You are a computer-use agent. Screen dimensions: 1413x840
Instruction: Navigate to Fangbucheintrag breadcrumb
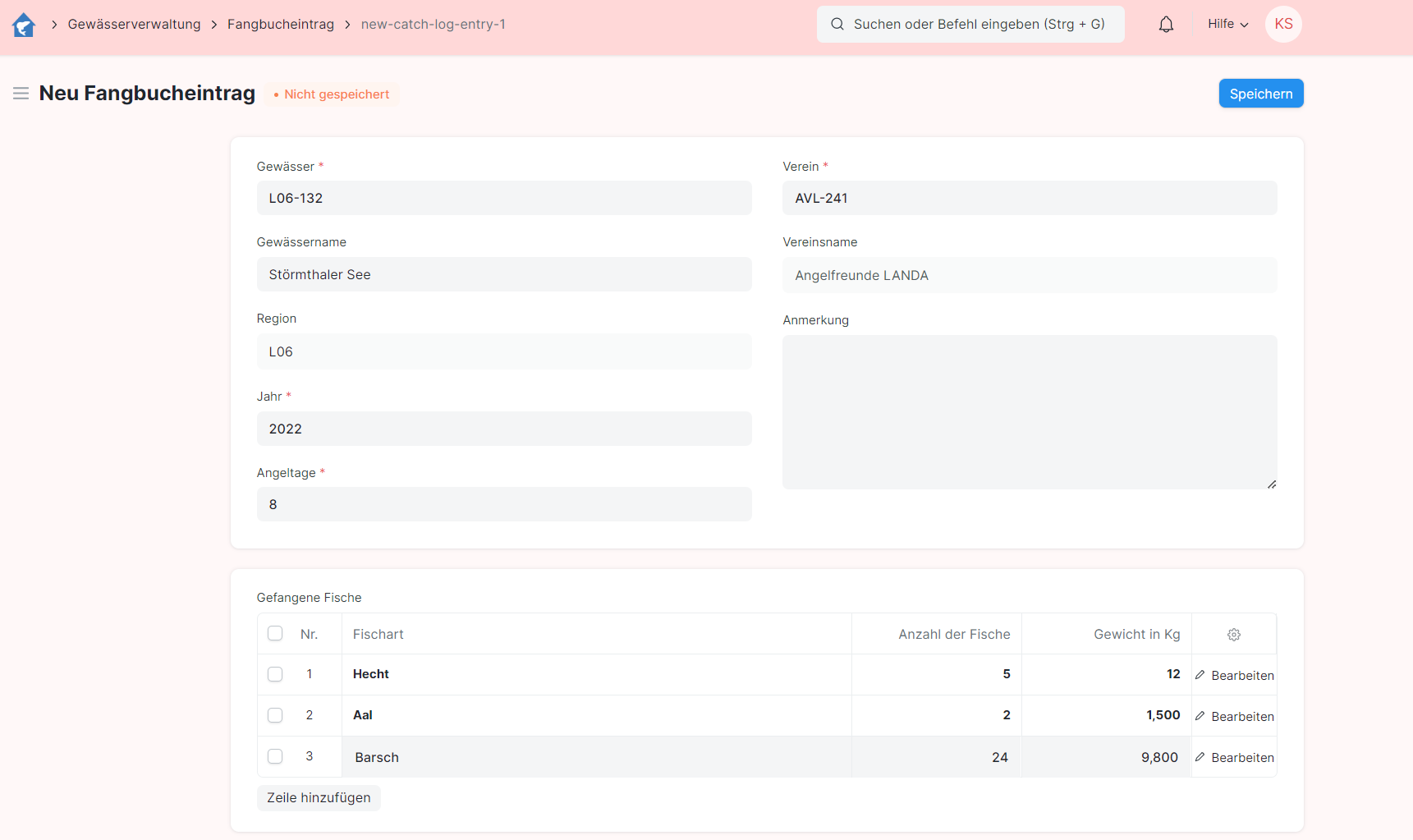click(281, 25)
